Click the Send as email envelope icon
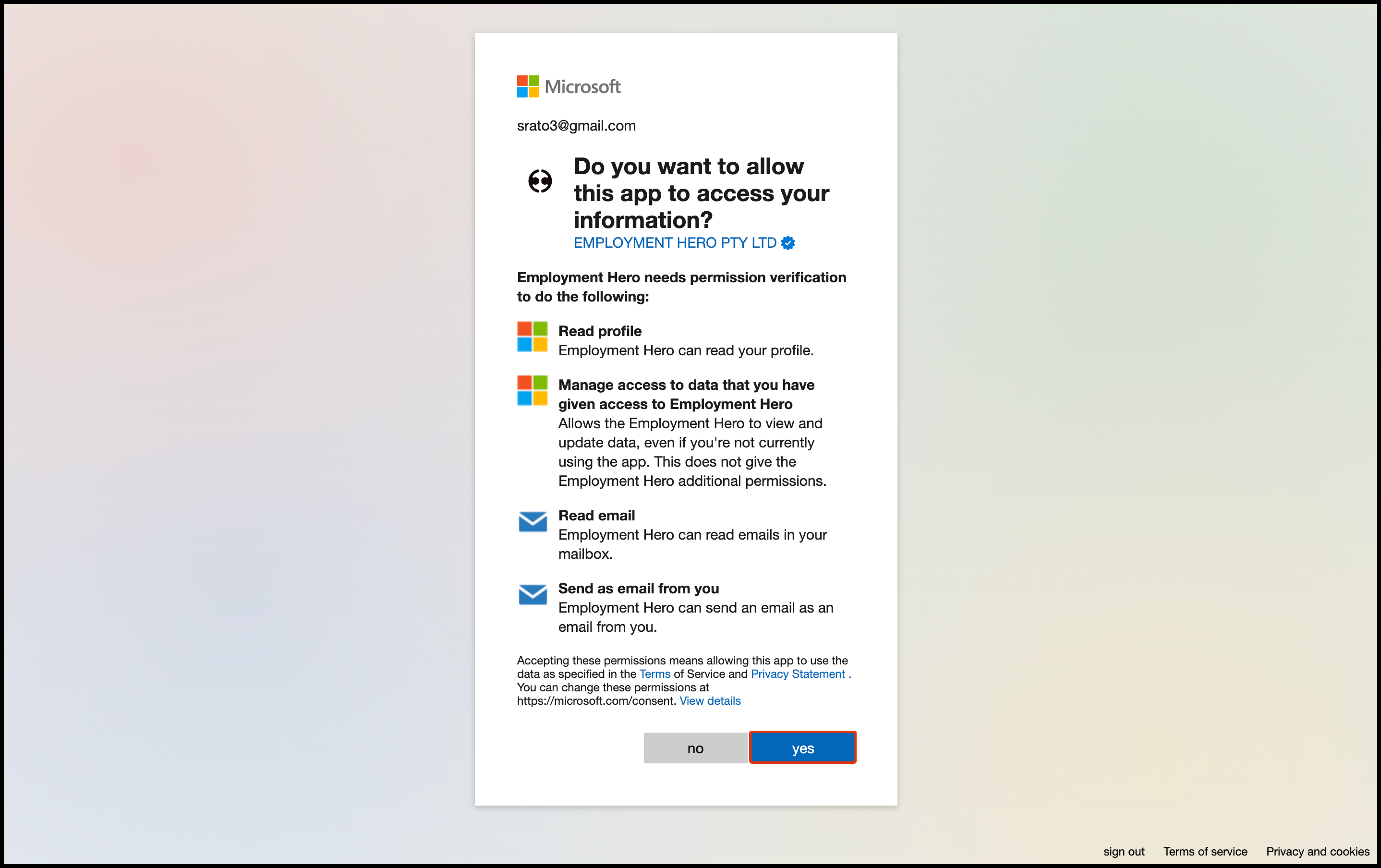This screenshot has height=868, width=1381. (x=532, y=594)
